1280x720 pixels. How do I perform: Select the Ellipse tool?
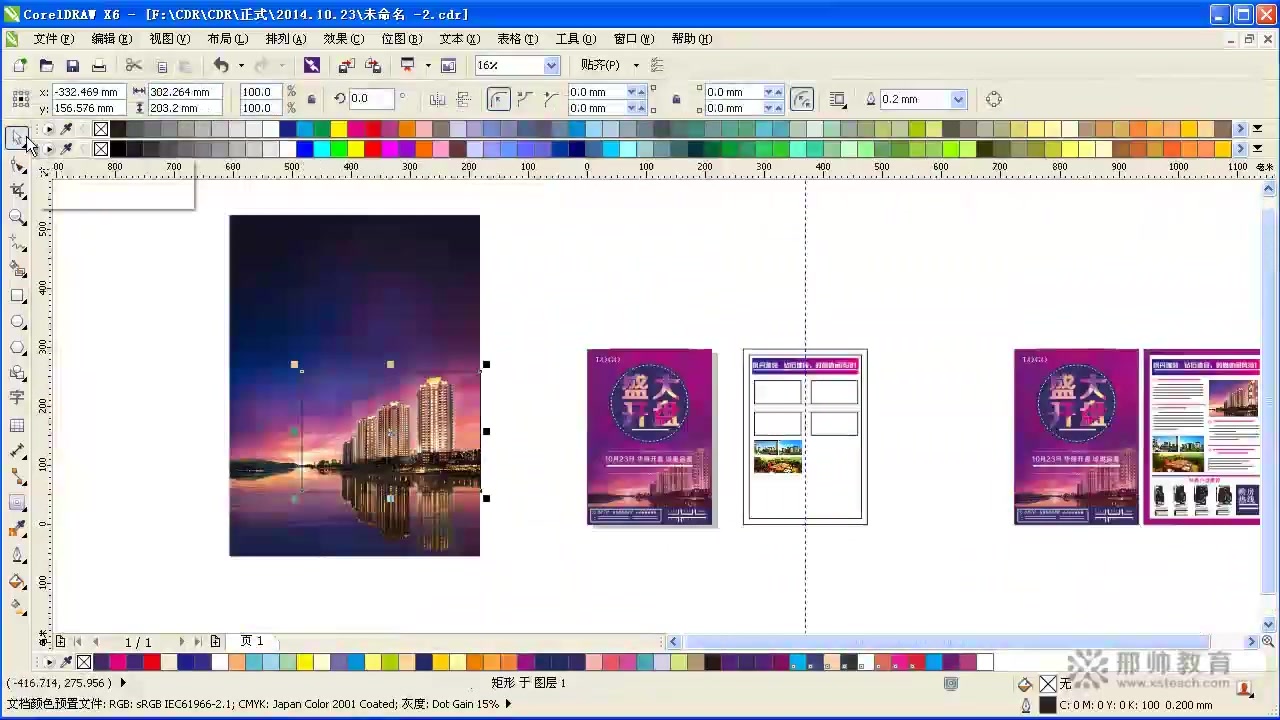17,322
